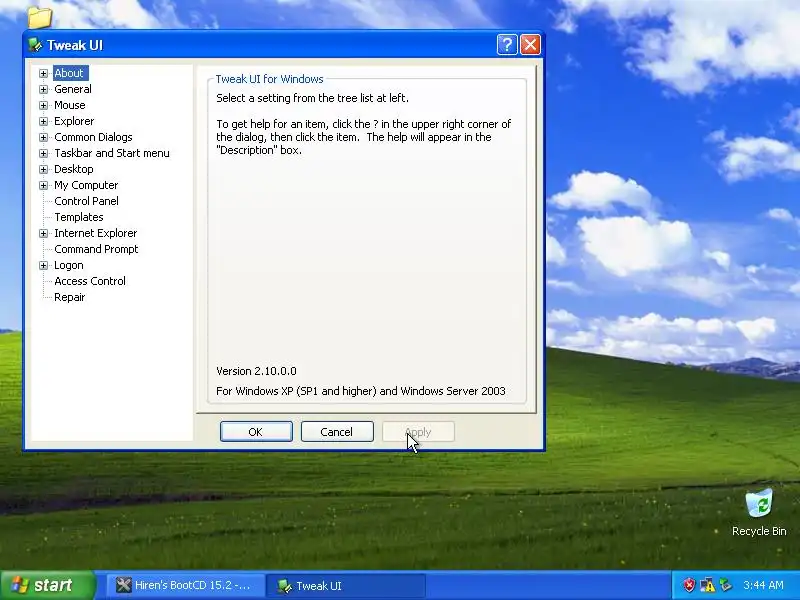Image resolution: width=800 pixels, height=600 pixels.
Task: Select Explorer in the settings tree
Action: click(x=74, y=121)
